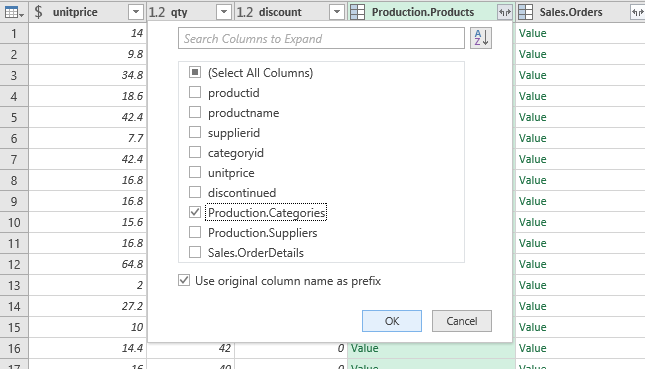Viewport: 645px width, 369px height.
Task: Toggle the Select All Columns checkbox
Action: (x=195, y=72)
